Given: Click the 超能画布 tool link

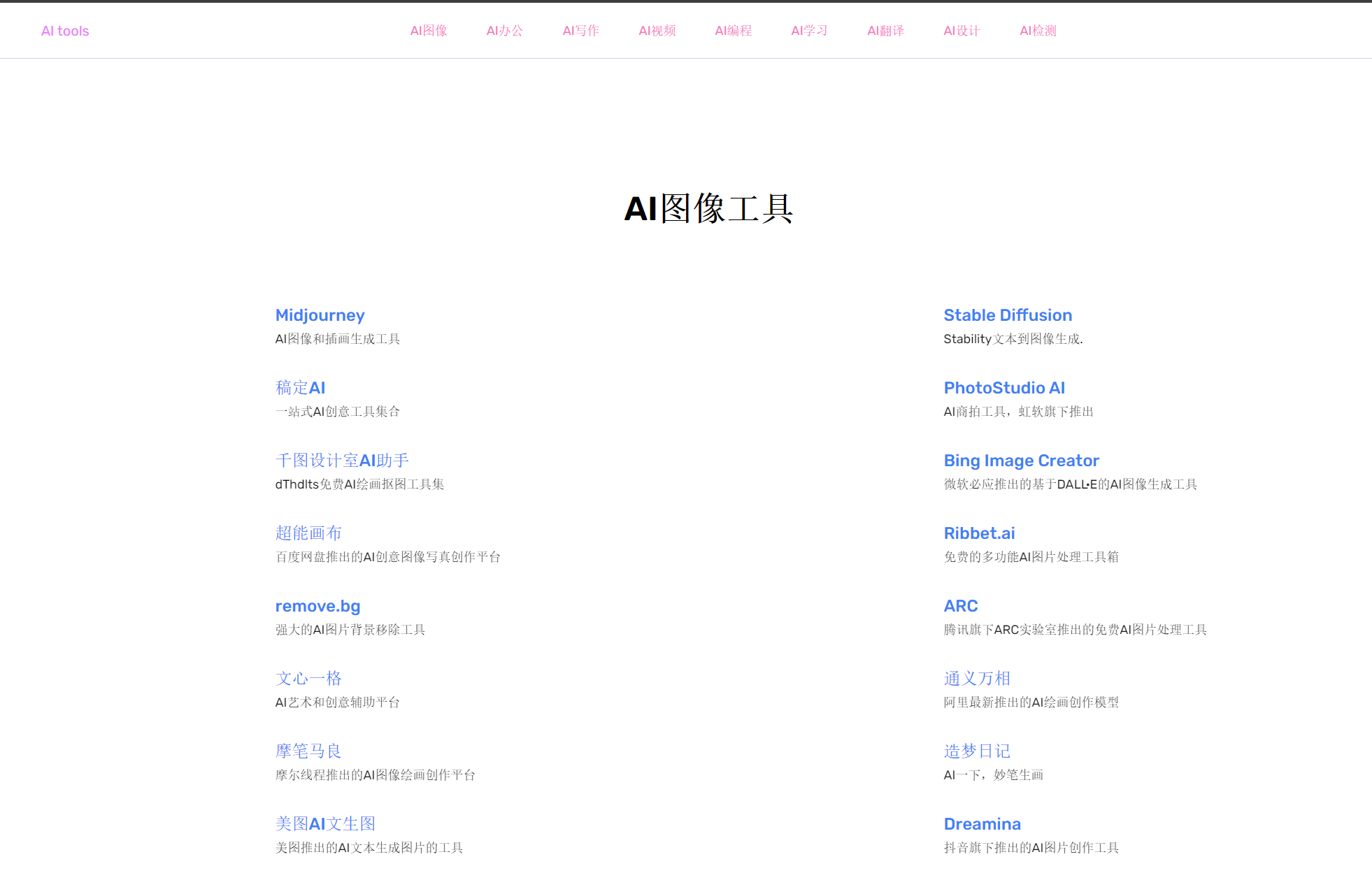Looking at the screenshot, I should click(308, 533).
